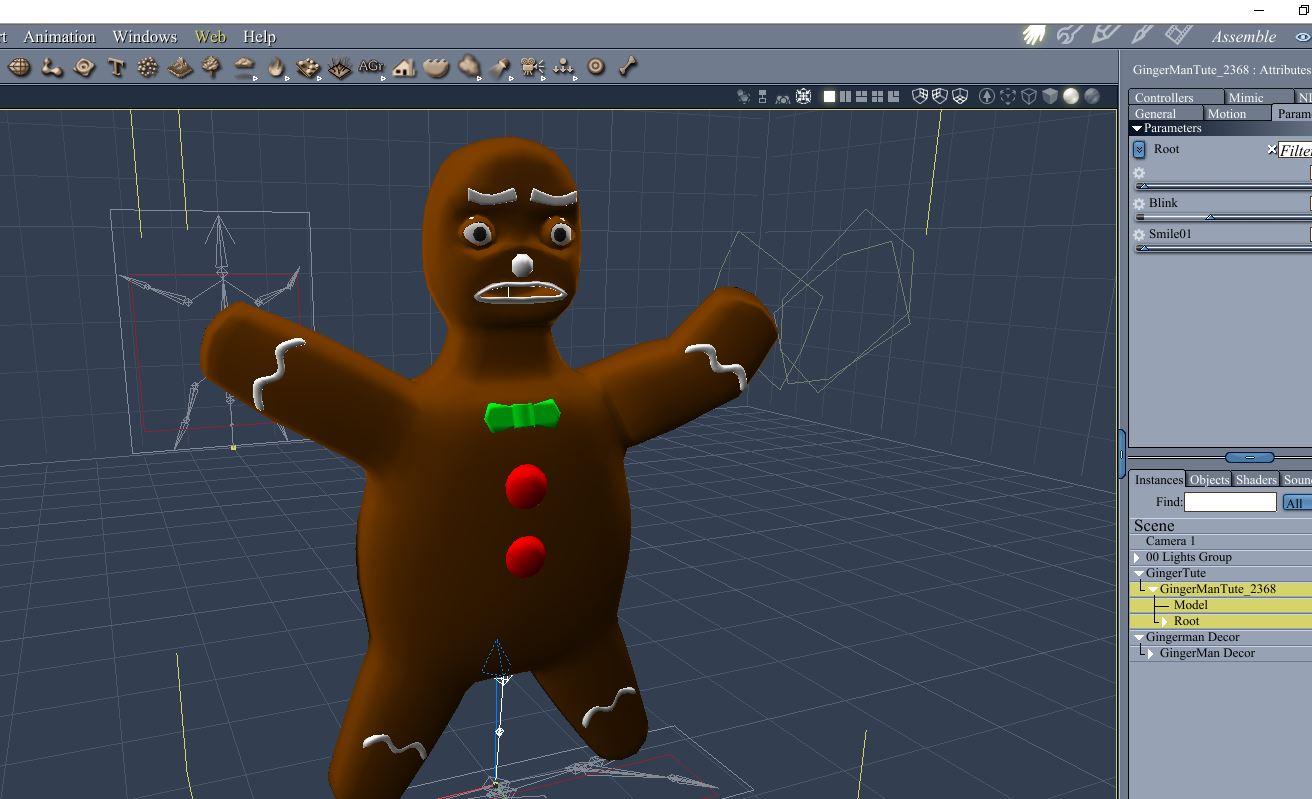Click the house-shaped icon

(404, 67)
